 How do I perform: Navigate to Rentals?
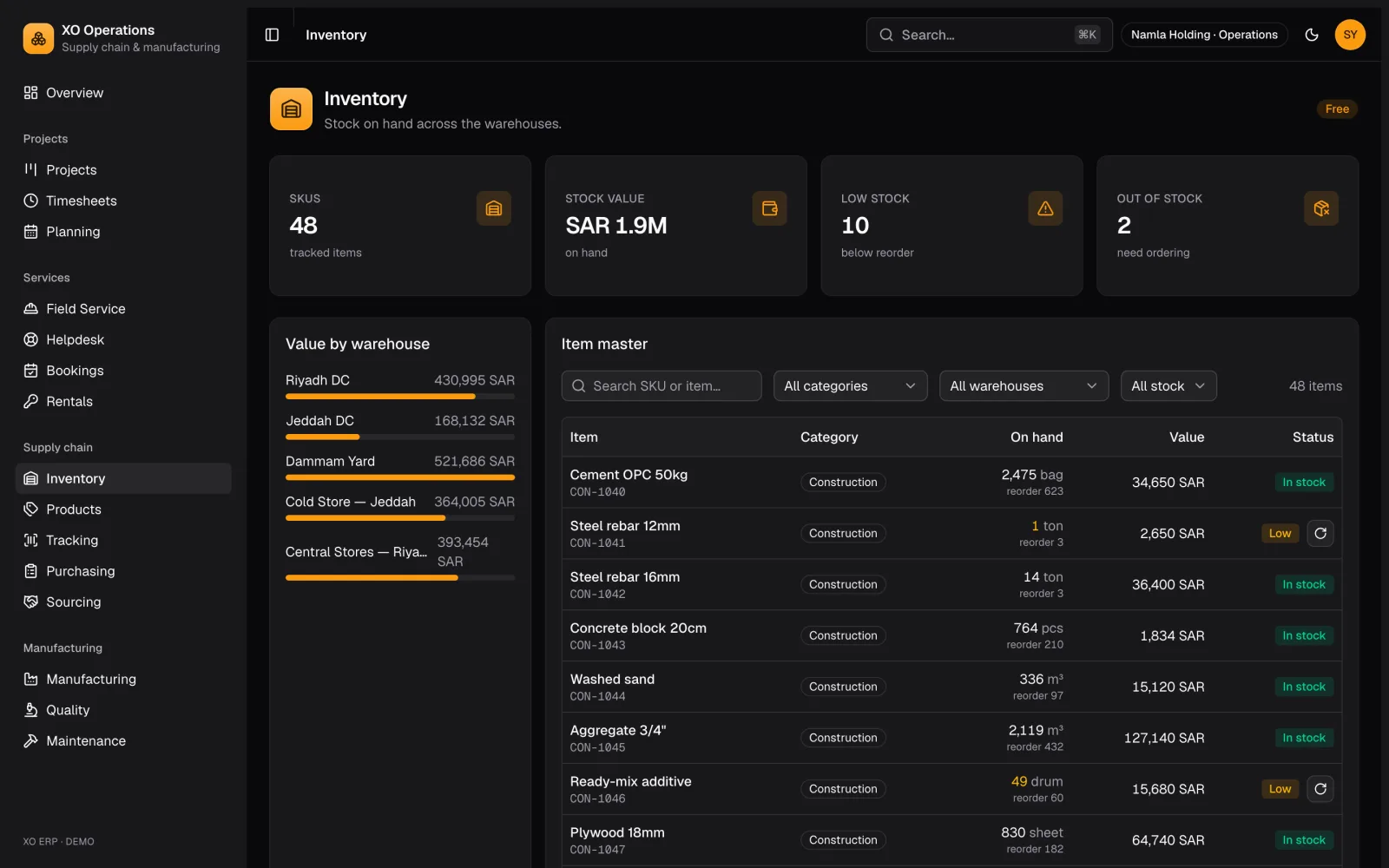click(x=123, y=401)
